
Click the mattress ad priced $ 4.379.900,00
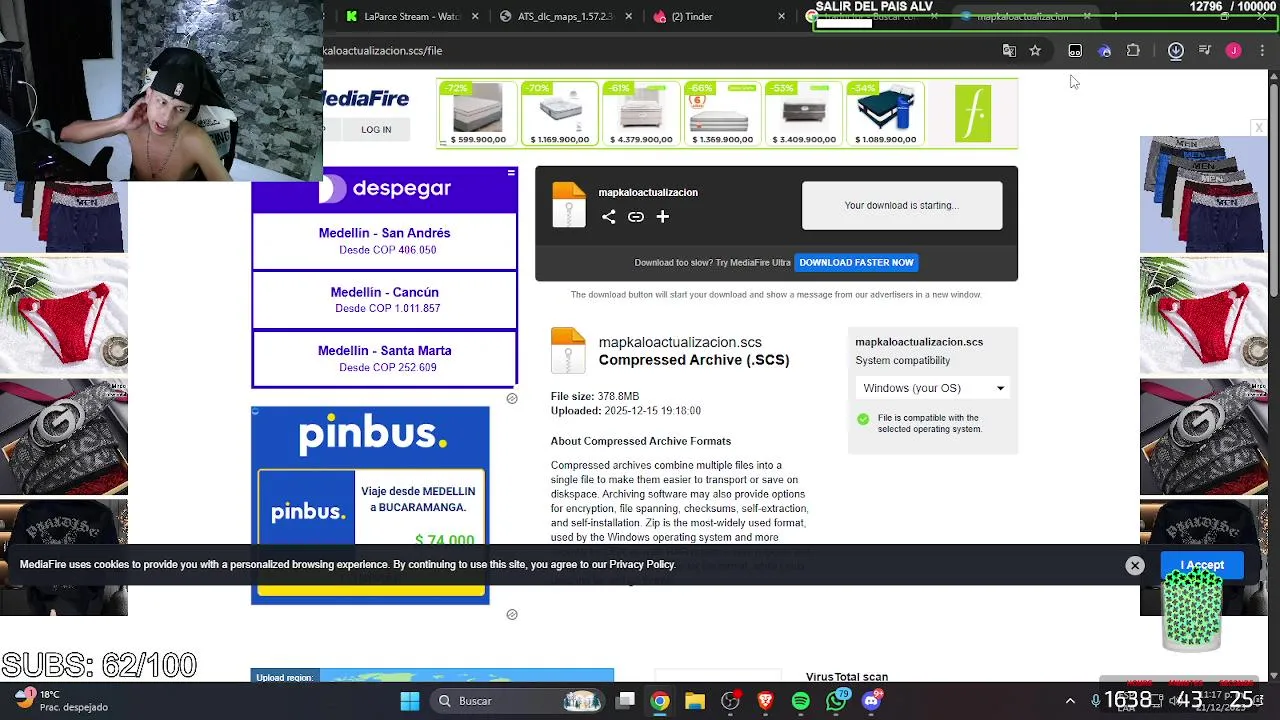point(640,113)
